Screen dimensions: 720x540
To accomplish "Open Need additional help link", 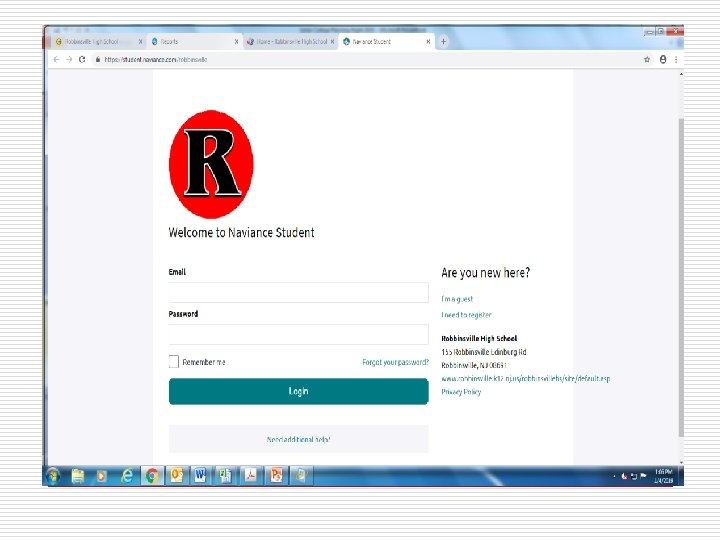I will pyautogui.click(x=298, y=439).
